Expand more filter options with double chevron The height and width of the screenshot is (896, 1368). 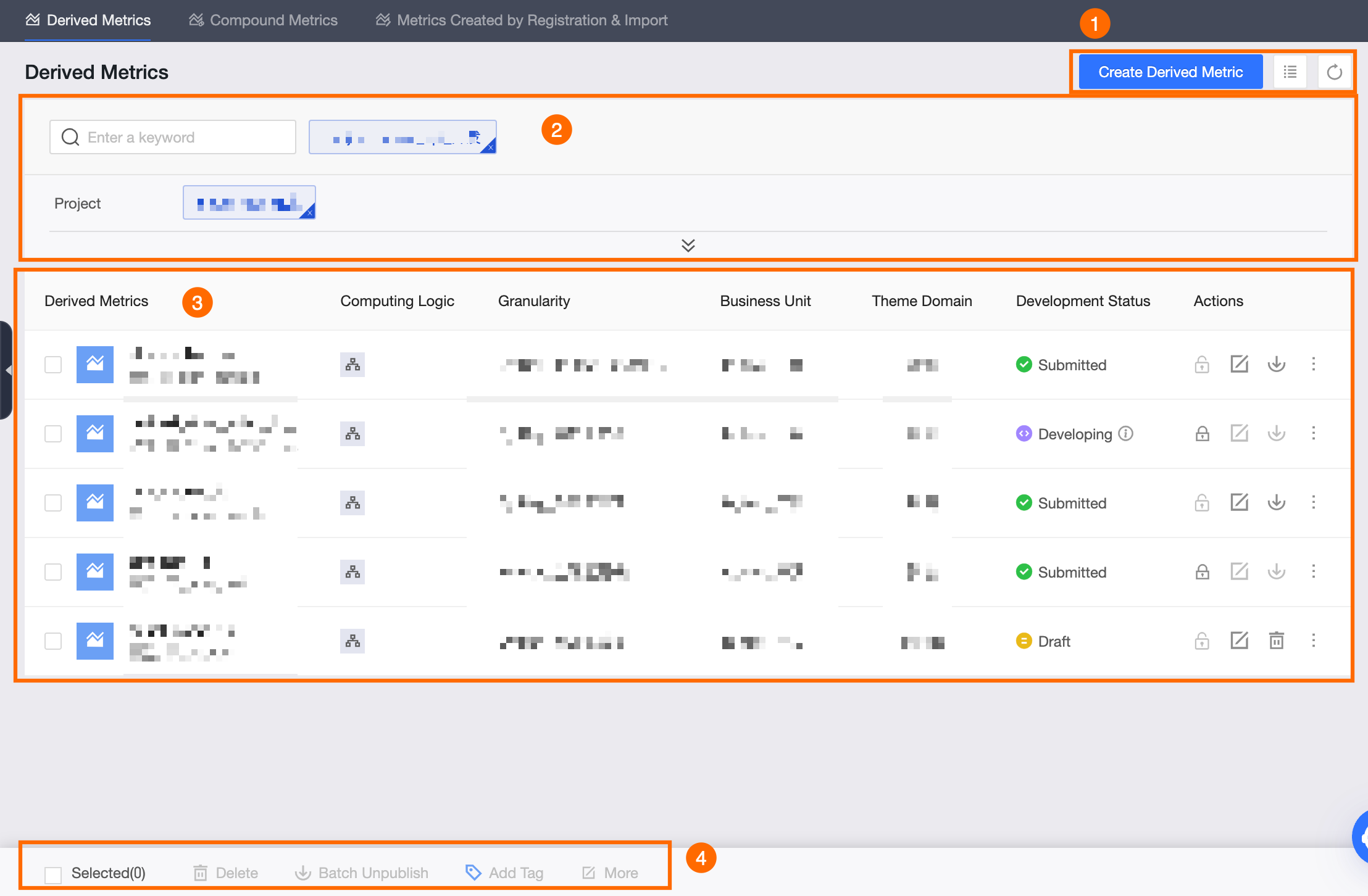688,246
